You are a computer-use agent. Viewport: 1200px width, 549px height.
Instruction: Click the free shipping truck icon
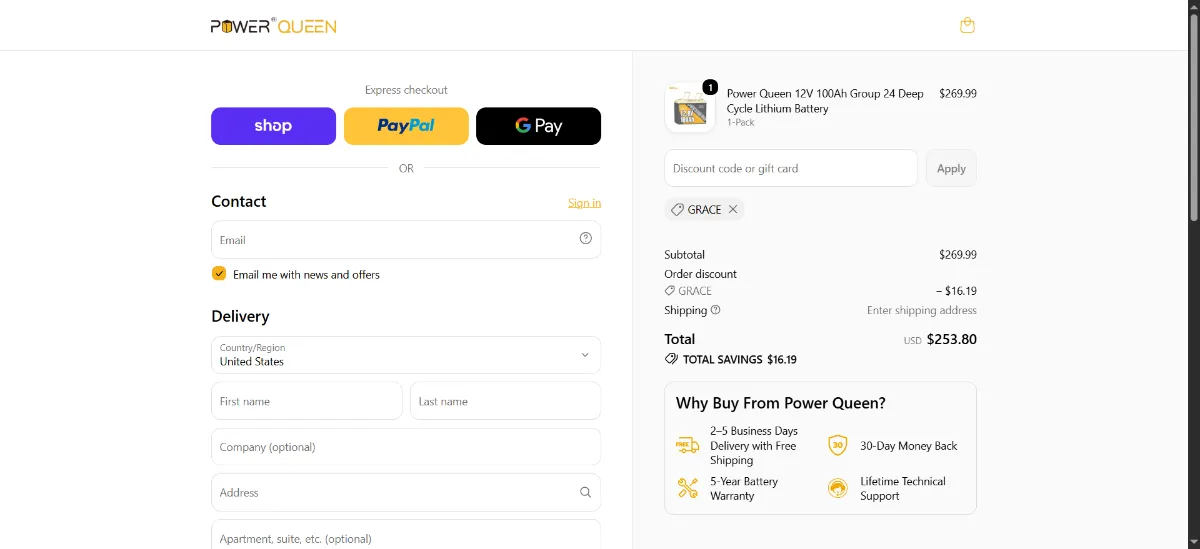[x=687, y=445]
